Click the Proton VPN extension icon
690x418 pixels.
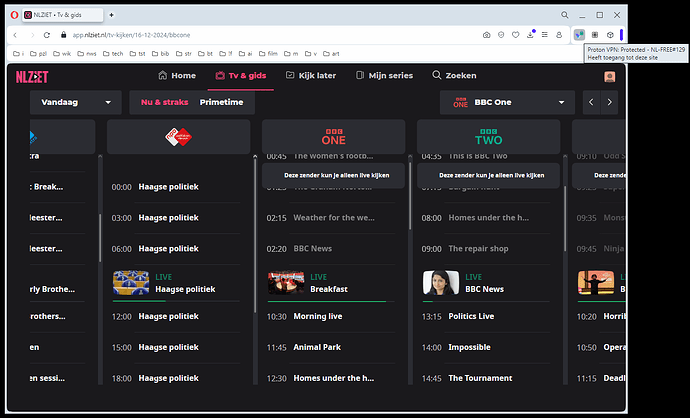[579, 35]
